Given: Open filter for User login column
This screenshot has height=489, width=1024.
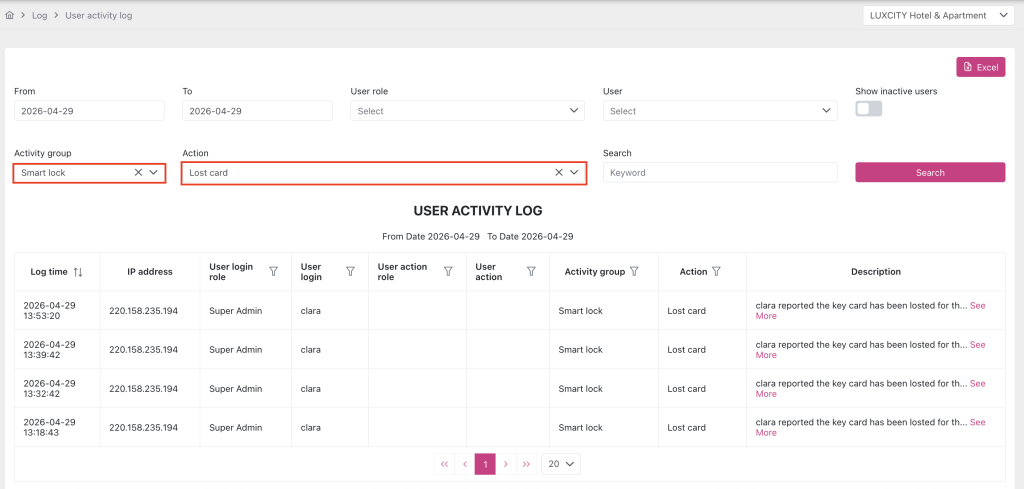Looking at the screenshot, I should (350, 271).
